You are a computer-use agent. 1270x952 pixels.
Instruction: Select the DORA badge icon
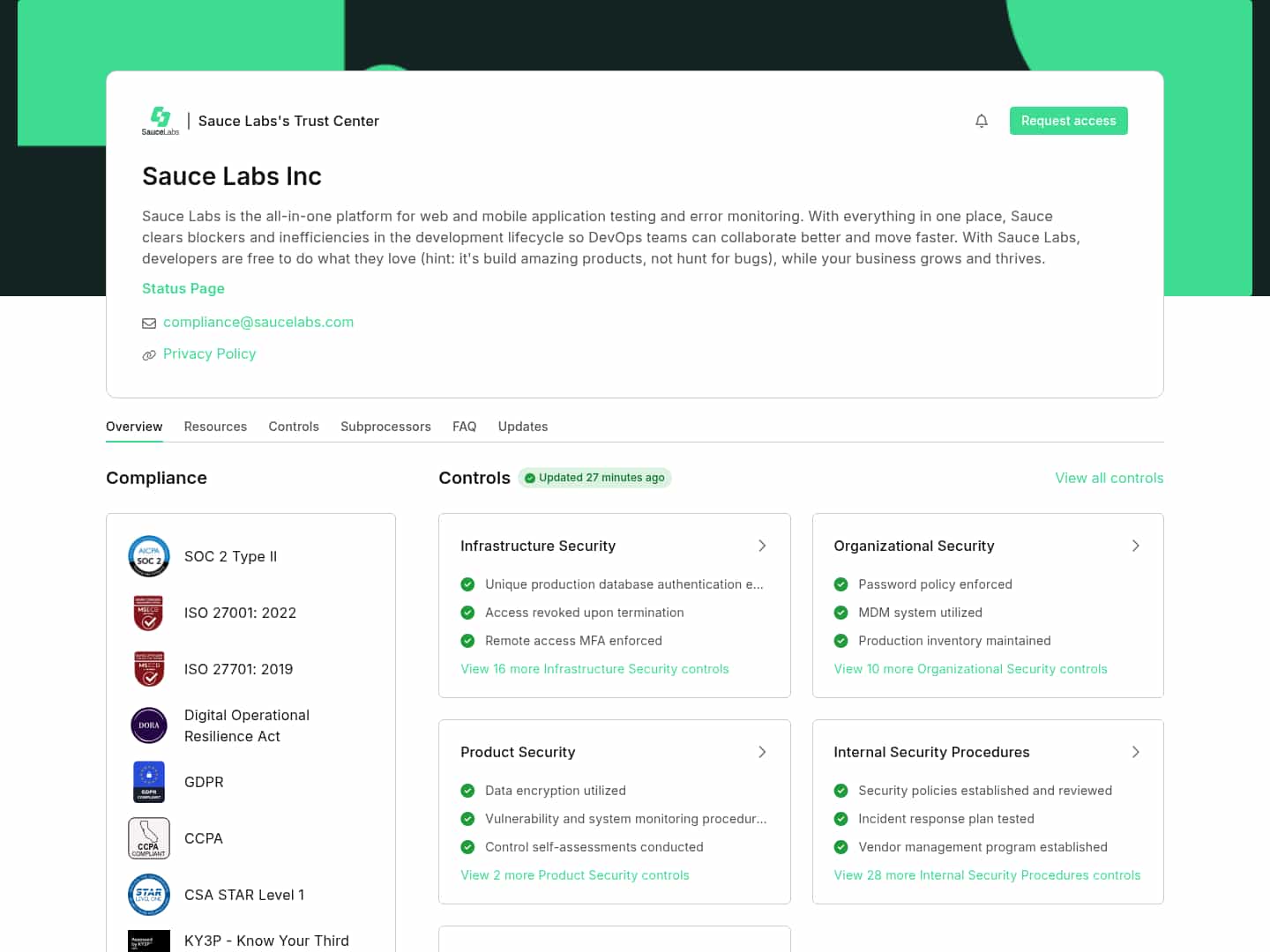149,725
